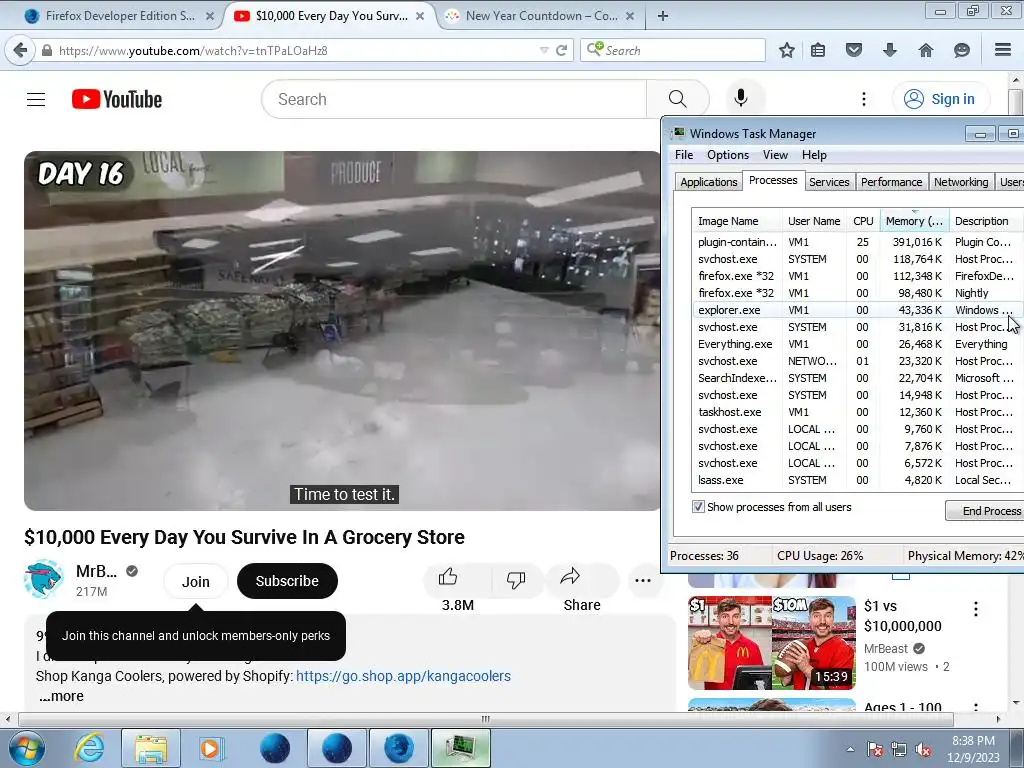1024x768 pixels.
Task: Open Windows Explorer folder on the taskbar
Action: pyautogui.click(x=151, y=748)
